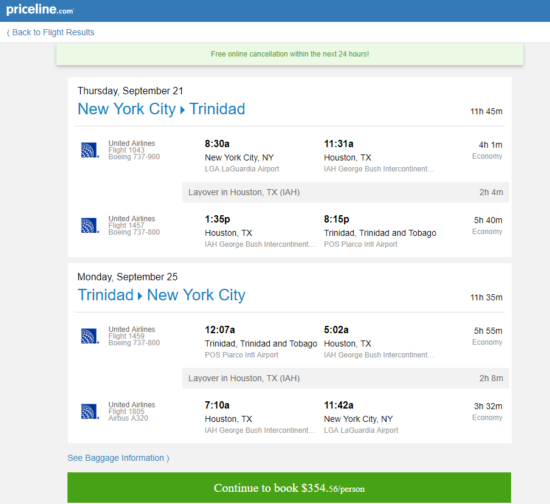Image resolution: width=550 pixels, height=504 pixels.
Task: Click the free cancellation notice banner
Action: point(290,54)
